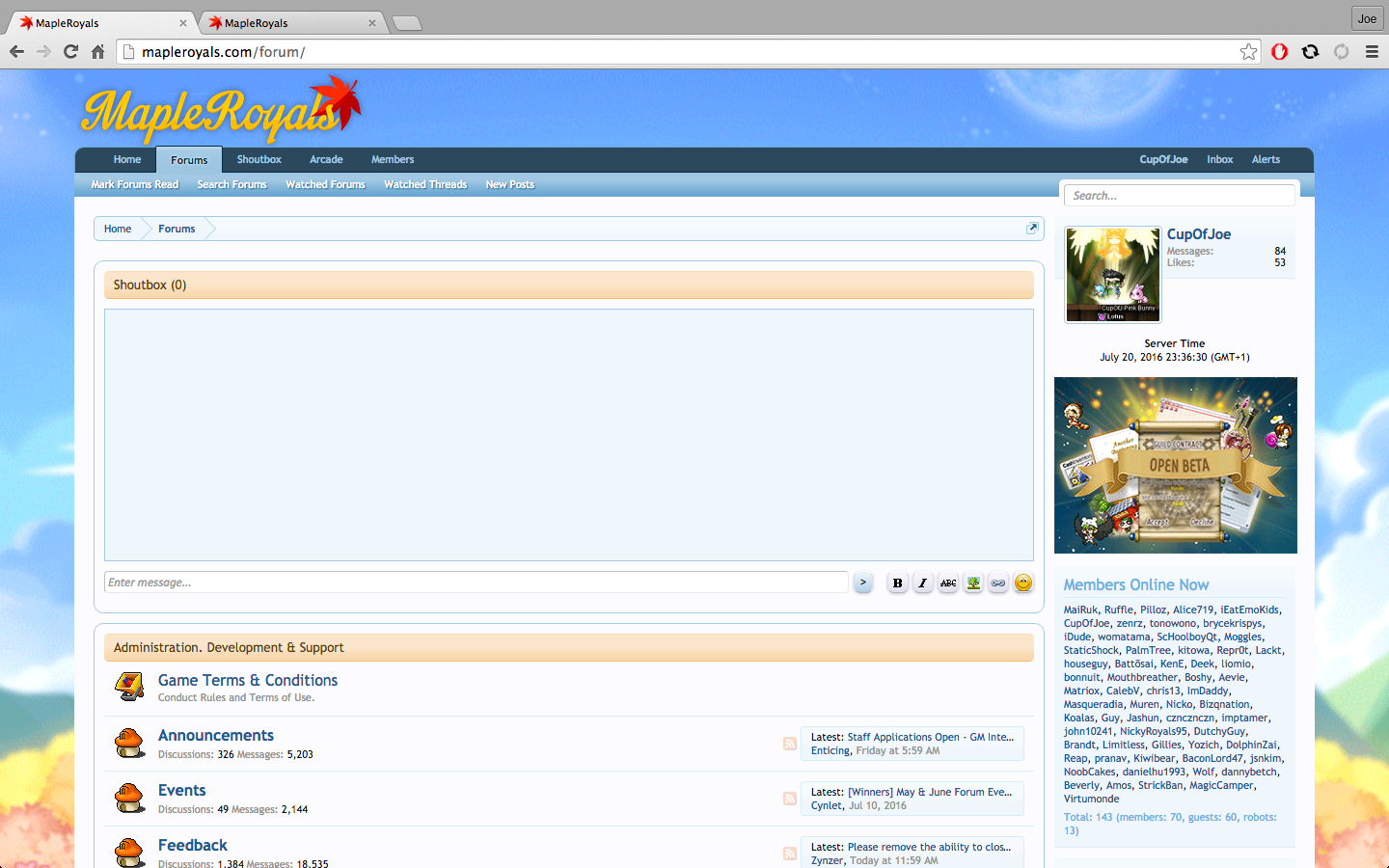Click the Opera extension icon in toolbar
1389x868 pixels.
1280,52
